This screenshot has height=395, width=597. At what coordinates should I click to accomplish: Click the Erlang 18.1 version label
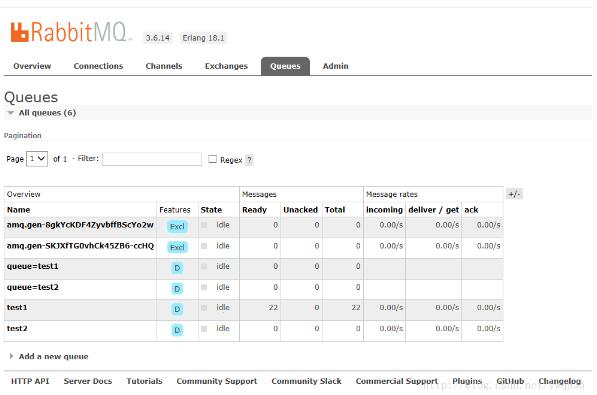(203, 38)
